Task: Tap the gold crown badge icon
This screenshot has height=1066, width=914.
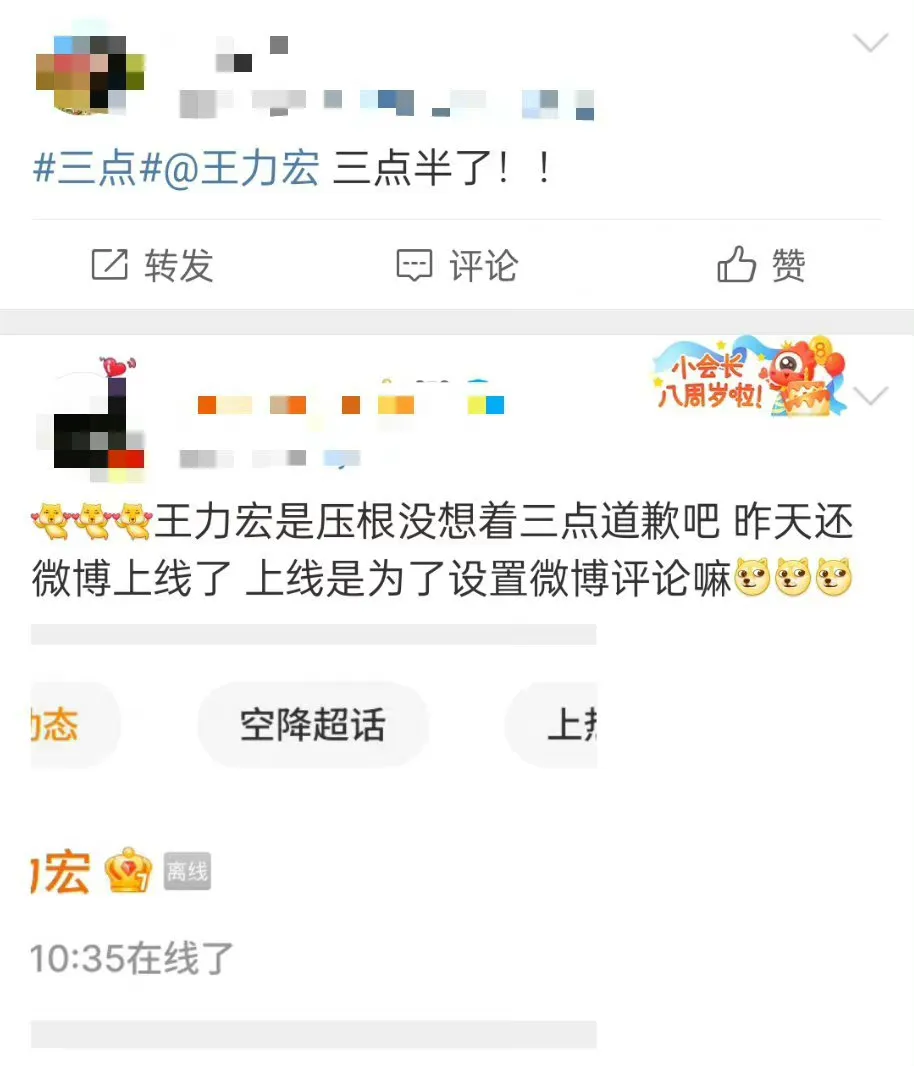Action: [x=128, y=870]
